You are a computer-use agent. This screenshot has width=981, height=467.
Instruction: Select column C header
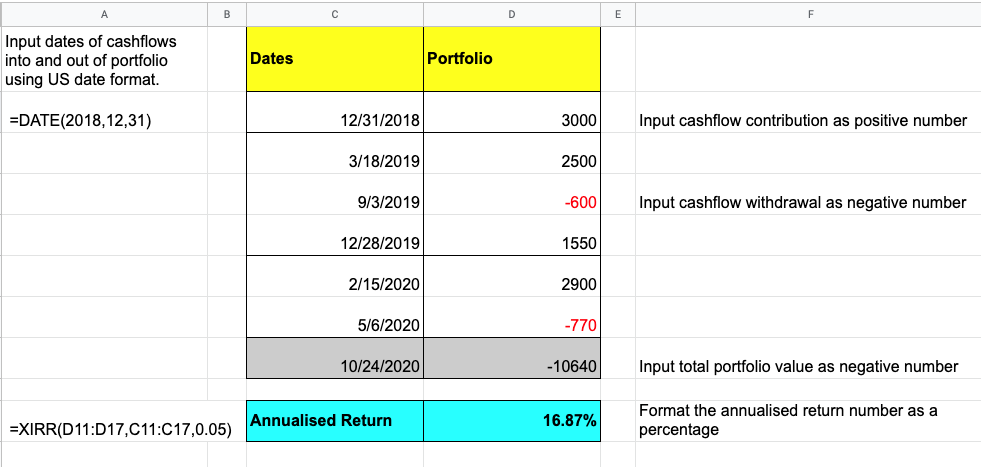[x=334, y=13]
